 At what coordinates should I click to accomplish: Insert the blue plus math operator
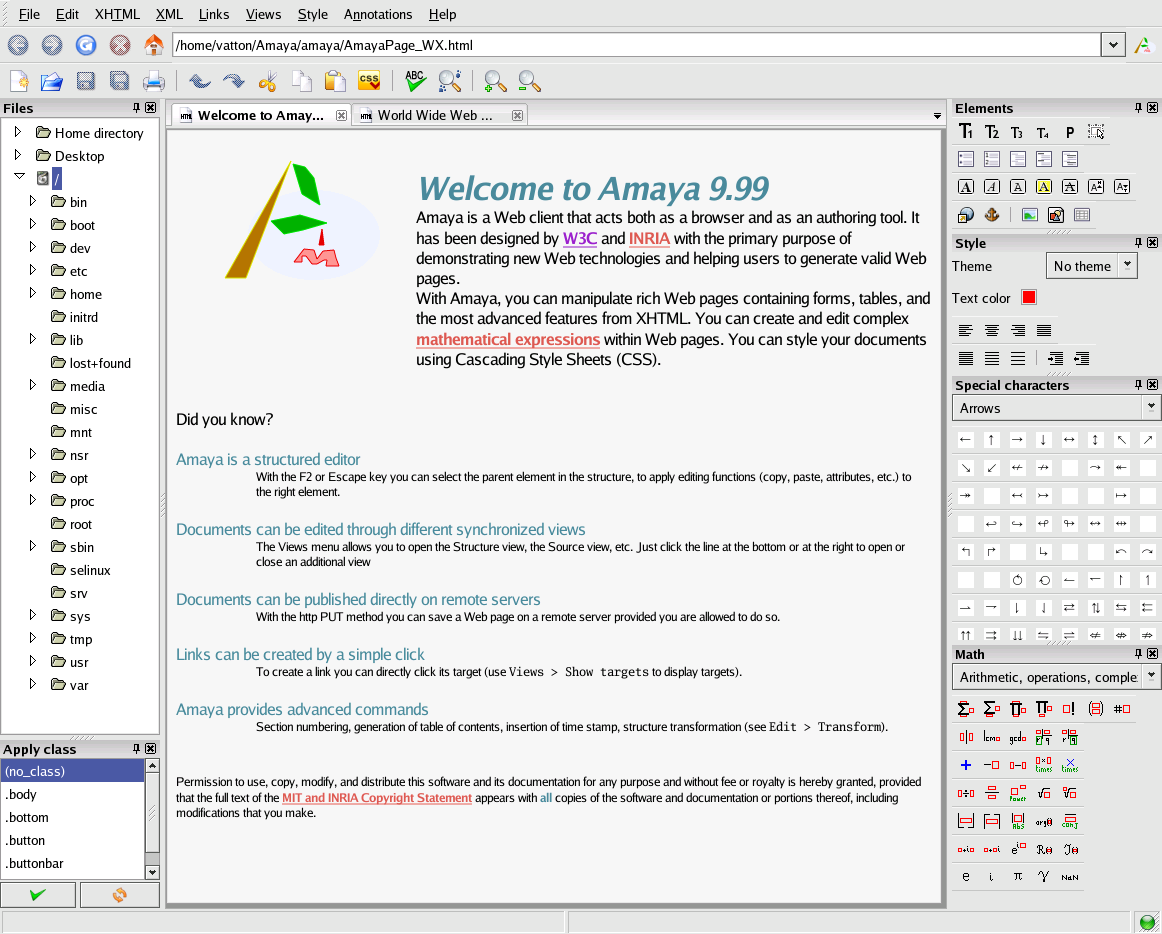966,765
